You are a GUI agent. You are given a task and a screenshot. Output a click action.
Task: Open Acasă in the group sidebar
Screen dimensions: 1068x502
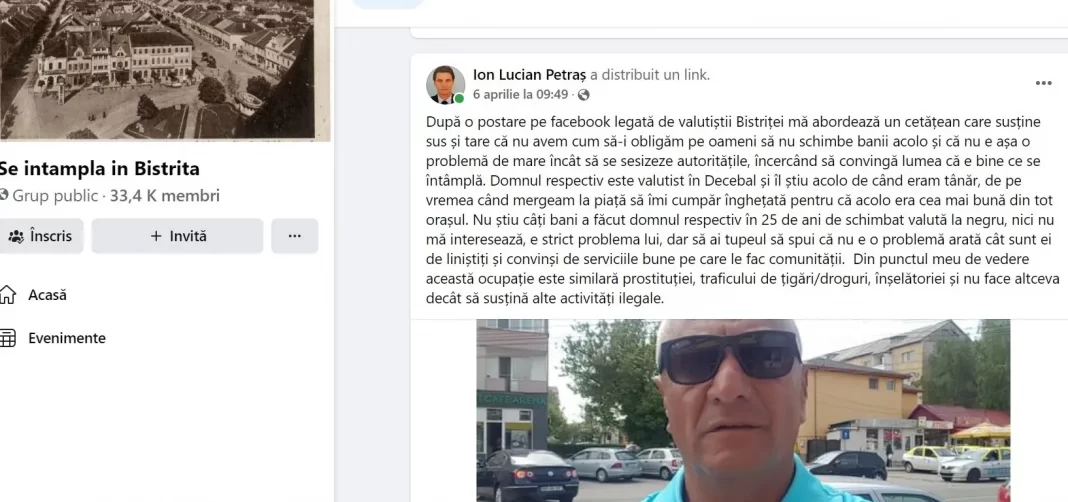click(47, 295)
